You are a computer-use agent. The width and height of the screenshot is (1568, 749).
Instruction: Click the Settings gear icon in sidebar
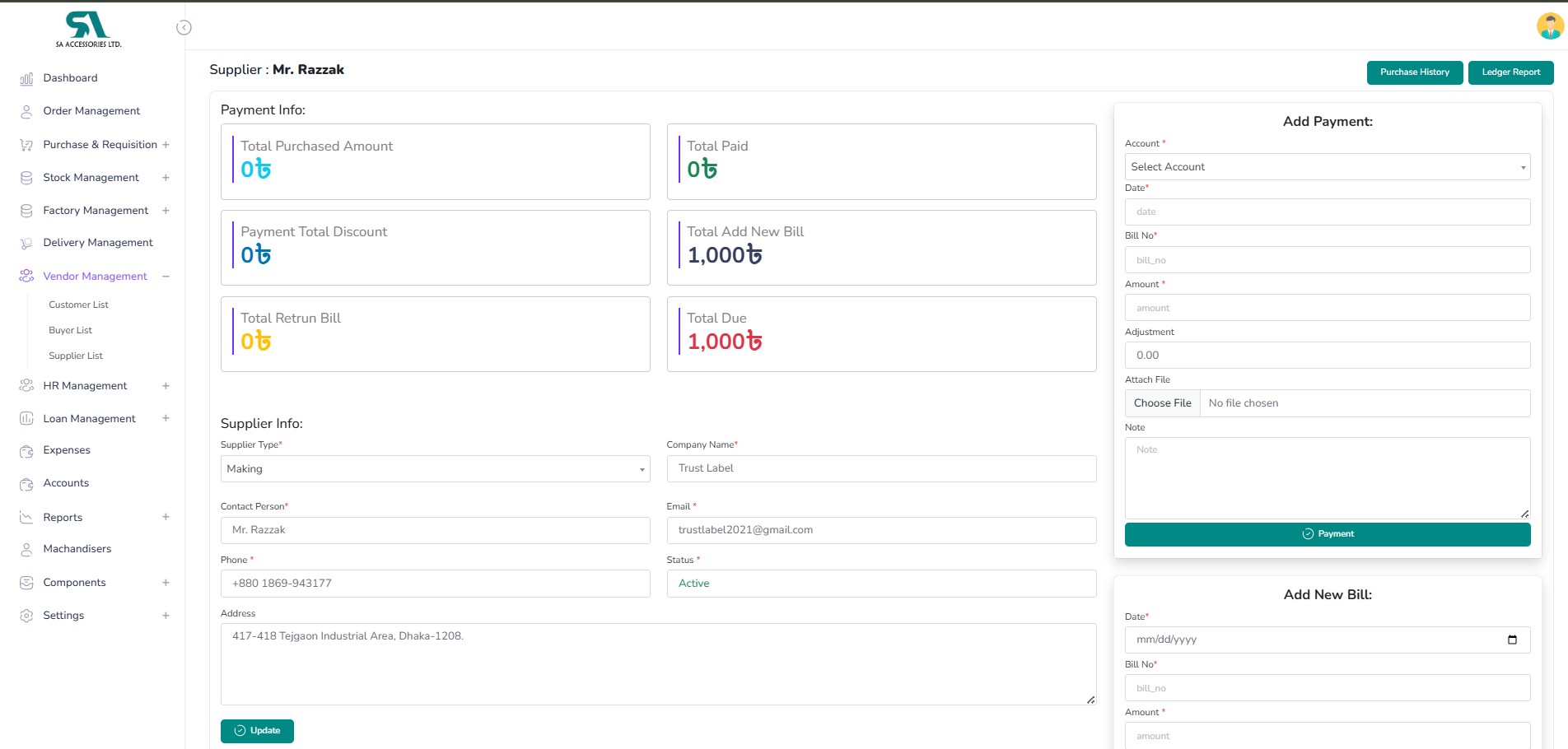(26, 616)
